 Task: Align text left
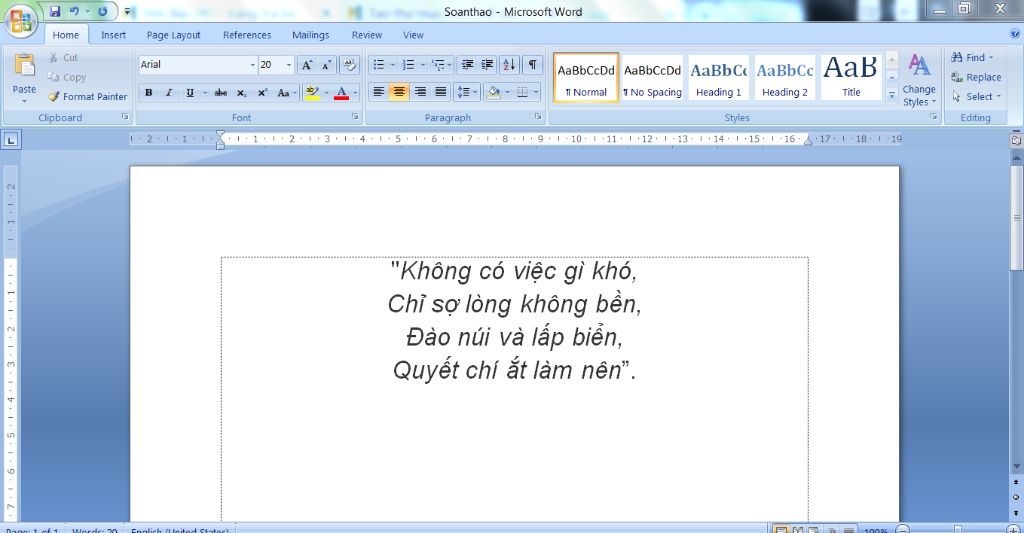[x=378, y=92]
